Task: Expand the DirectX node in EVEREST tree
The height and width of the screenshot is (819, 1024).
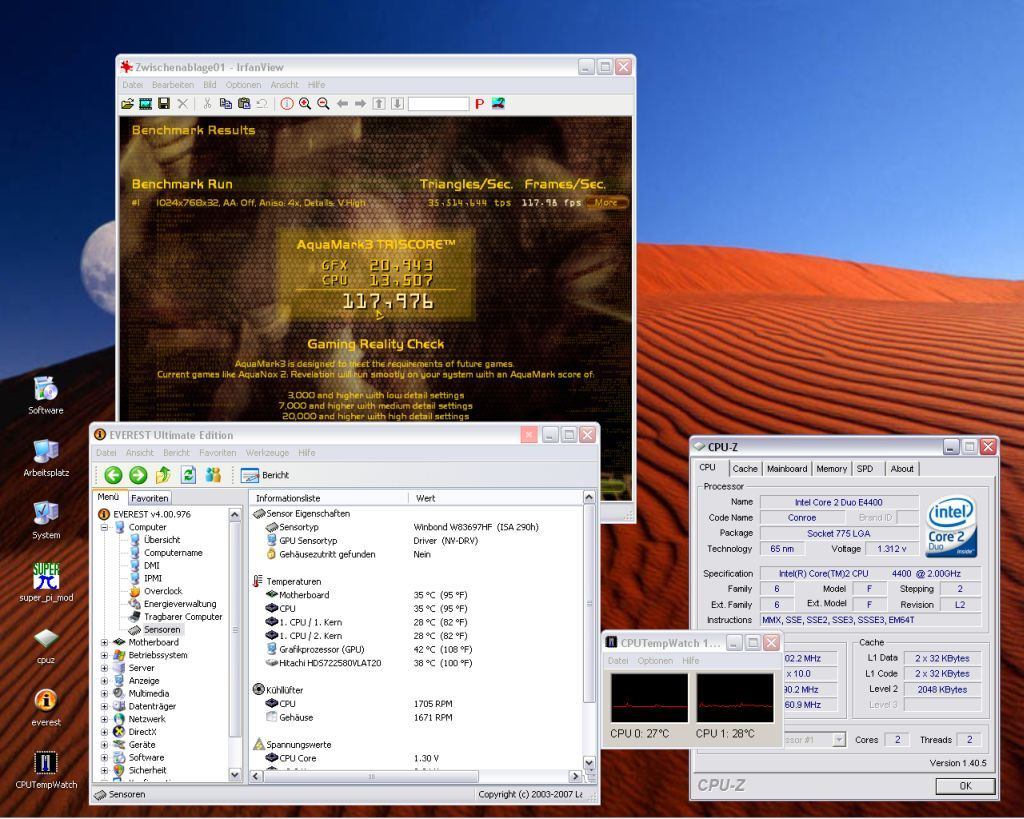Action: click(x=104, y=732)
